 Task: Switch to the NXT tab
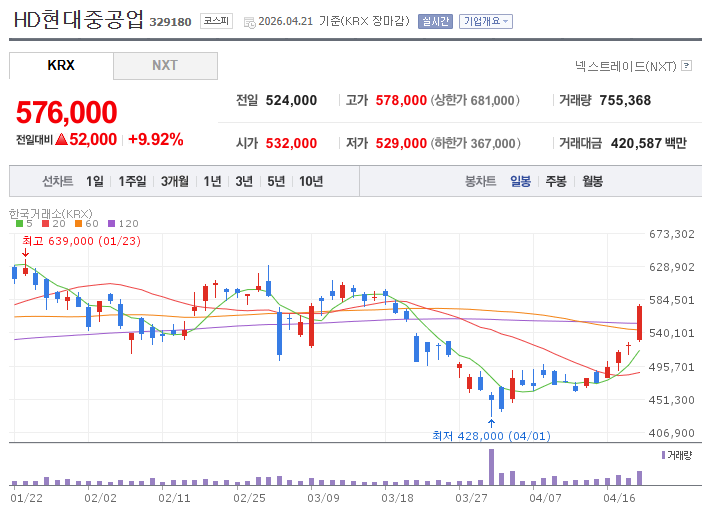[165, 65]
